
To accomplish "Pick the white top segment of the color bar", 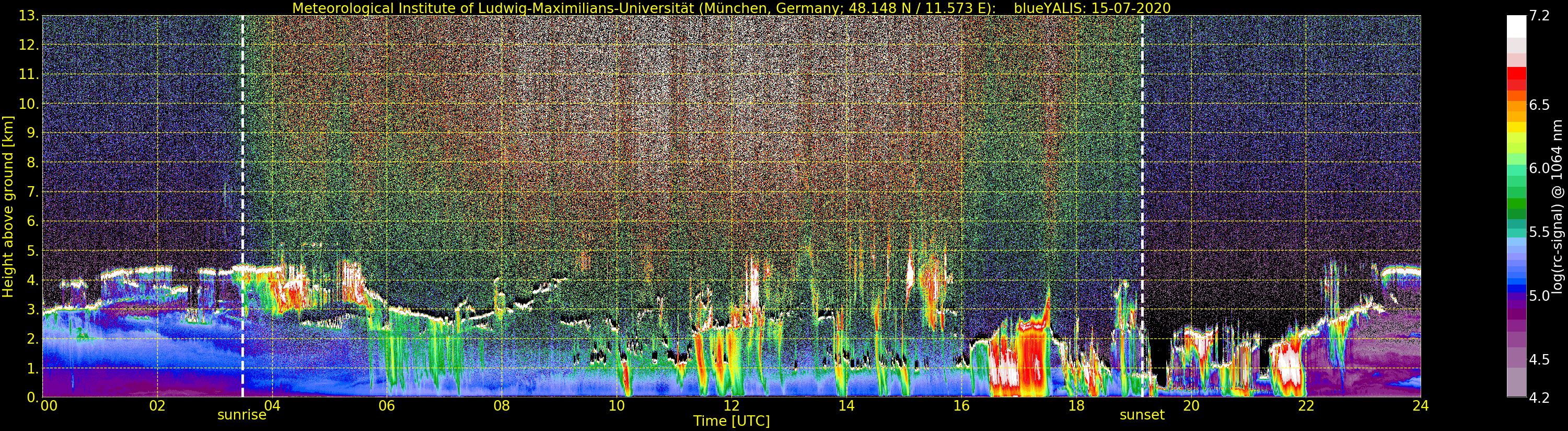I will 1516,27.
